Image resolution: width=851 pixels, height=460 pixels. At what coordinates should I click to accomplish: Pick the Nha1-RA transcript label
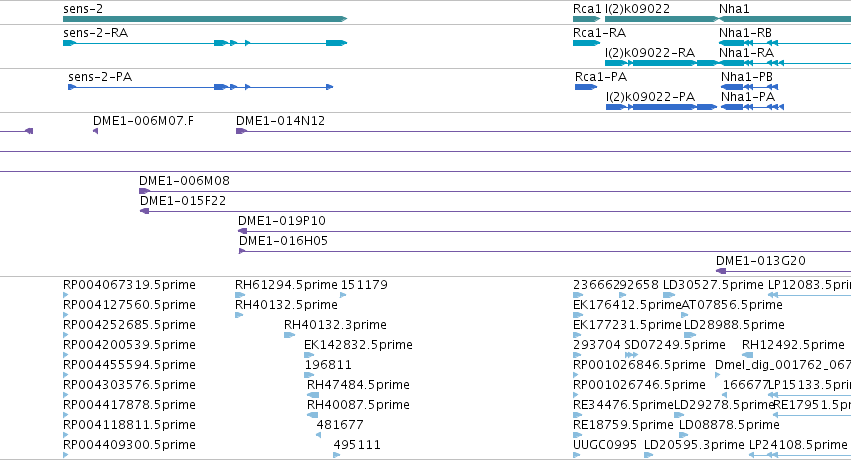click(746, 53)
